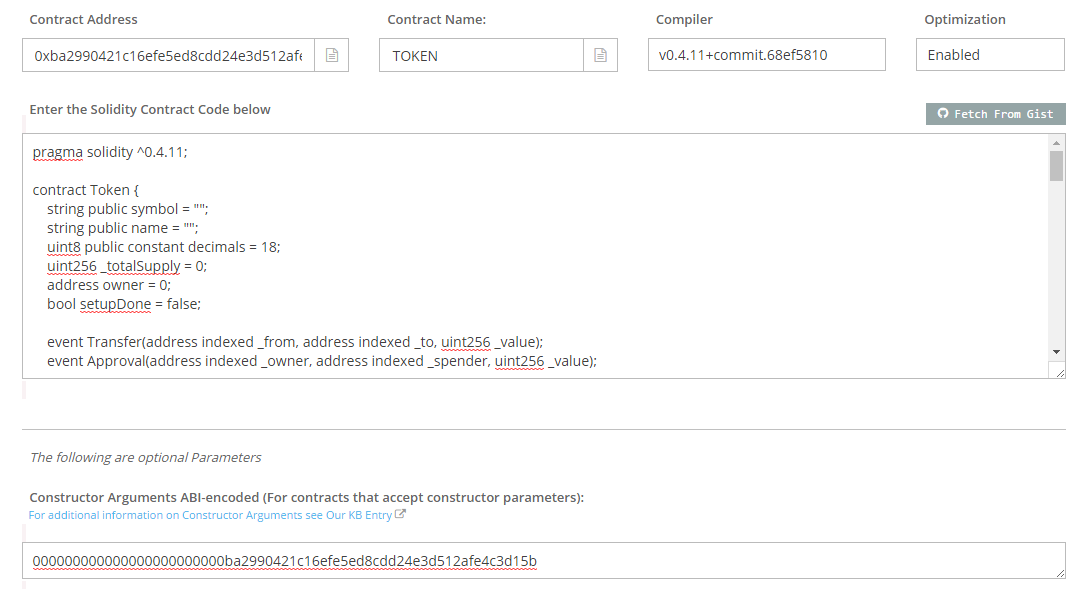Viewport: 1079px width, 589px height.
Task: Focus the Contract Name field showing TOKEN
Action: click(x=481, y=56)
